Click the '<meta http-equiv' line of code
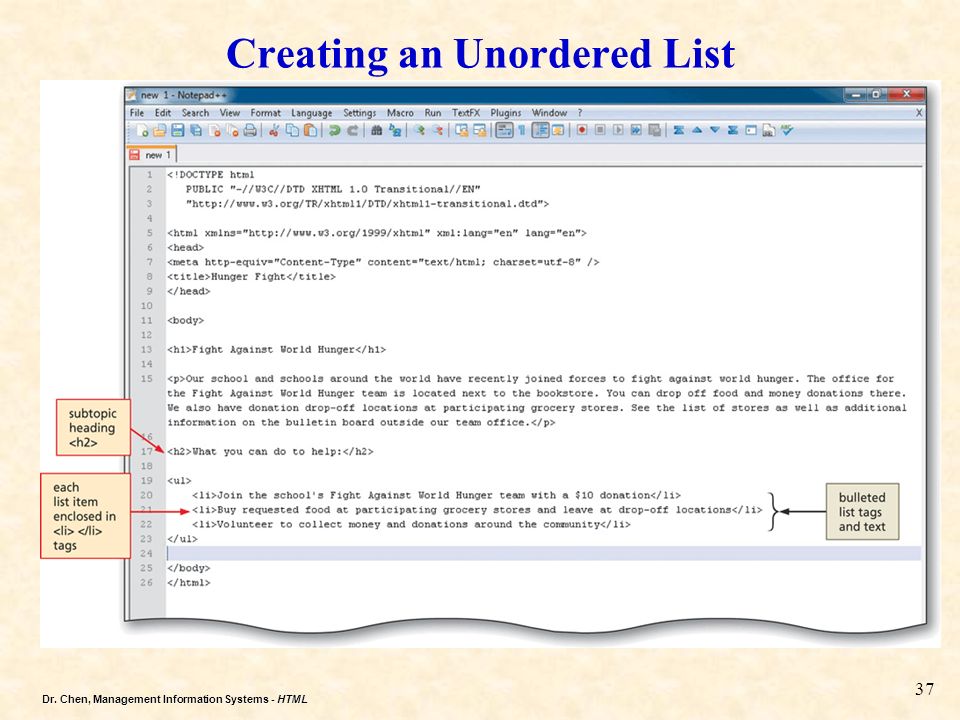 click(x=383, y=262)
